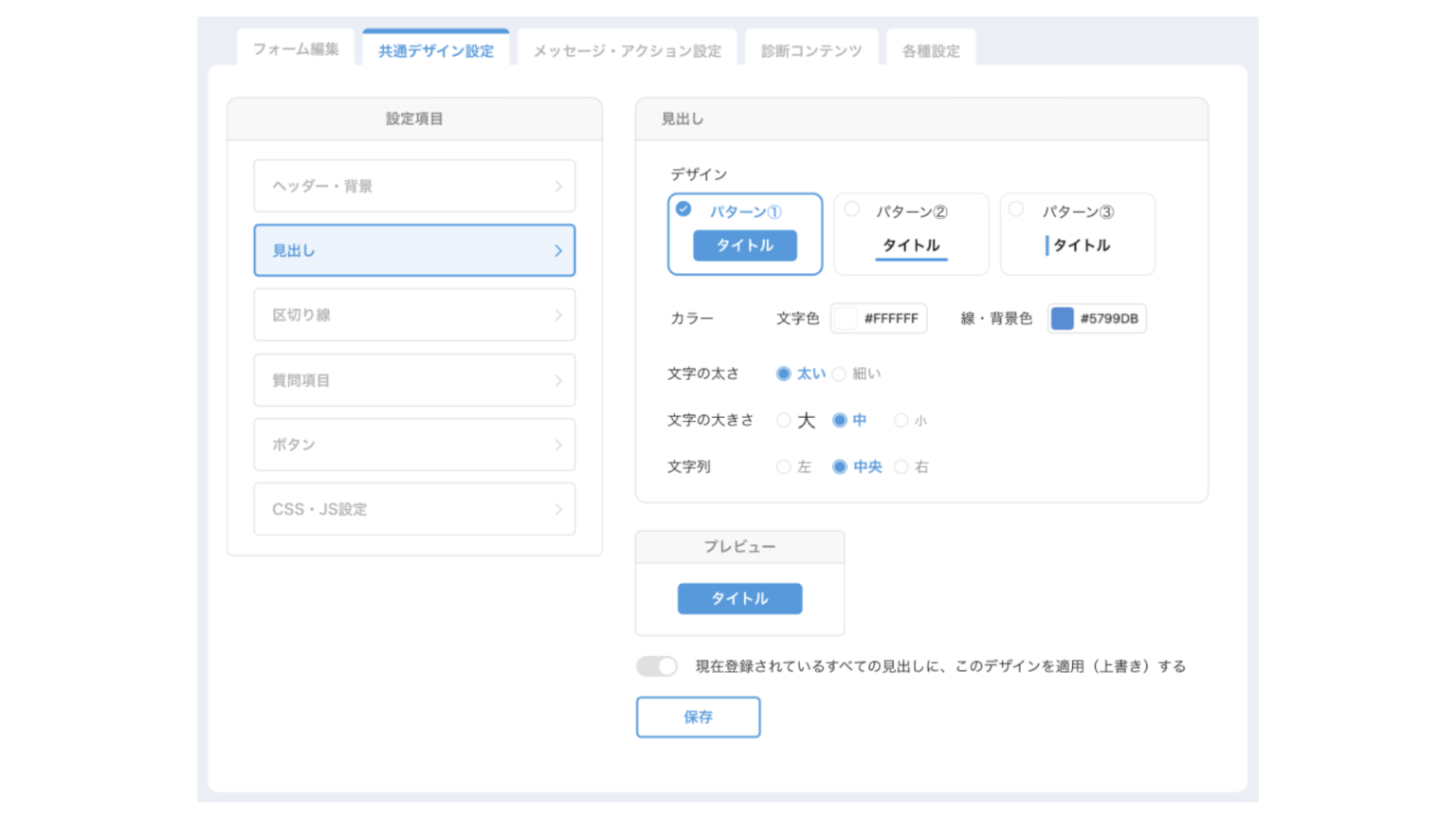
Task: Expand the 区切り線 settings item
Action: point(414,315)
